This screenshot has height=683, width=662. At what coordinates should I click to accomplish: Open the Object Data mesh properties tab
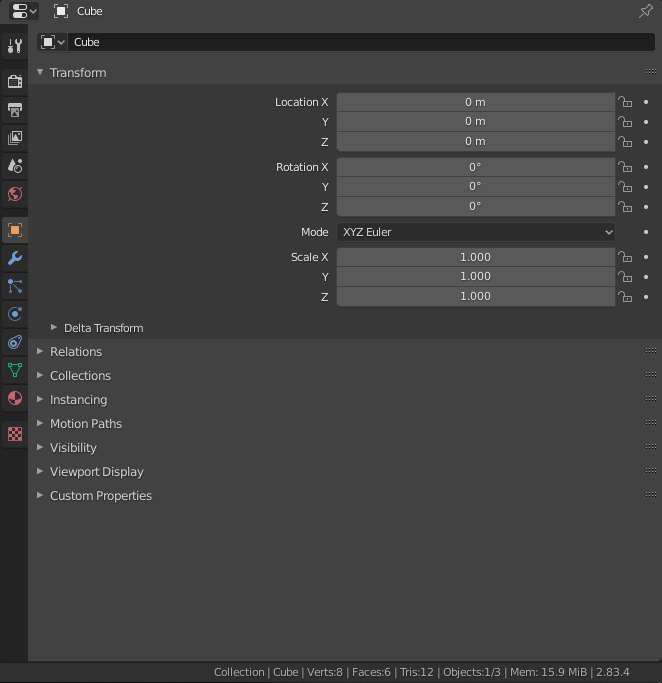[x=15, y=370]
